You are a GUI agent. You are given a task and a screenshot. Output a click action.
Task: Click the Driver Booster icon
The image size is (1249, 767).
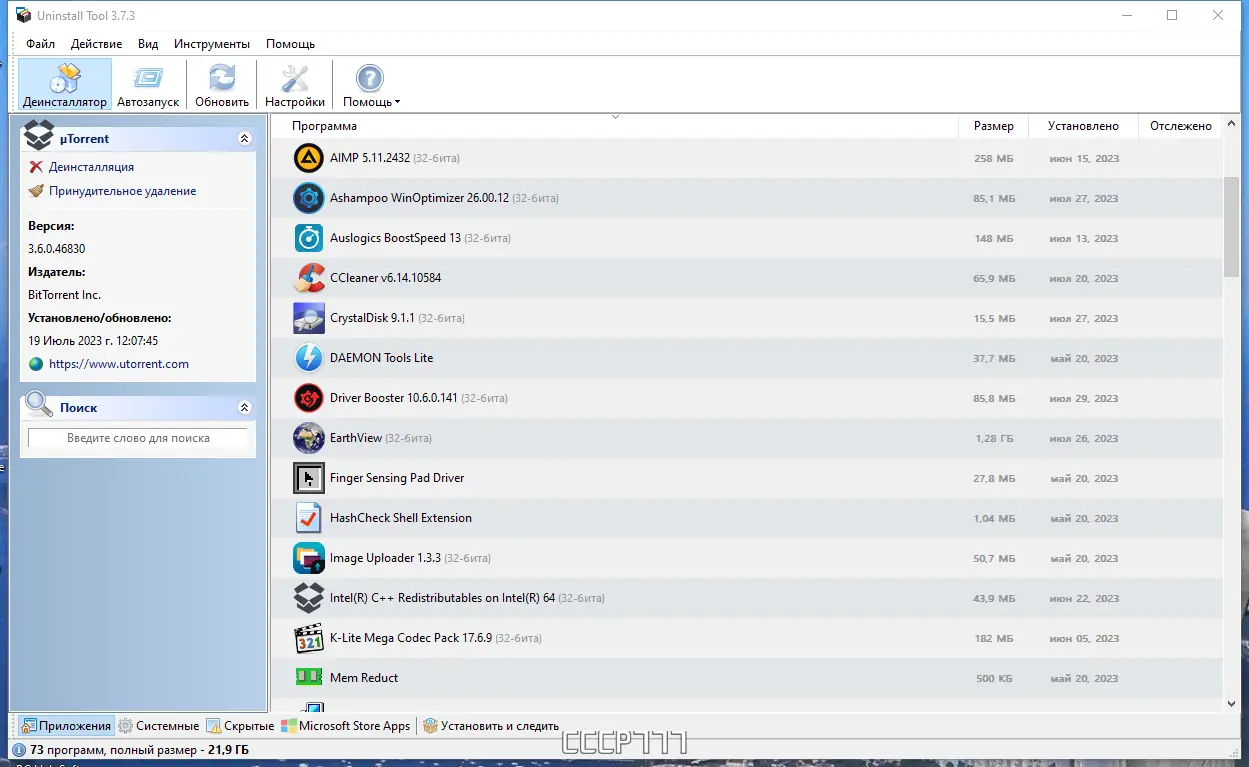click(x=308, y=398)
